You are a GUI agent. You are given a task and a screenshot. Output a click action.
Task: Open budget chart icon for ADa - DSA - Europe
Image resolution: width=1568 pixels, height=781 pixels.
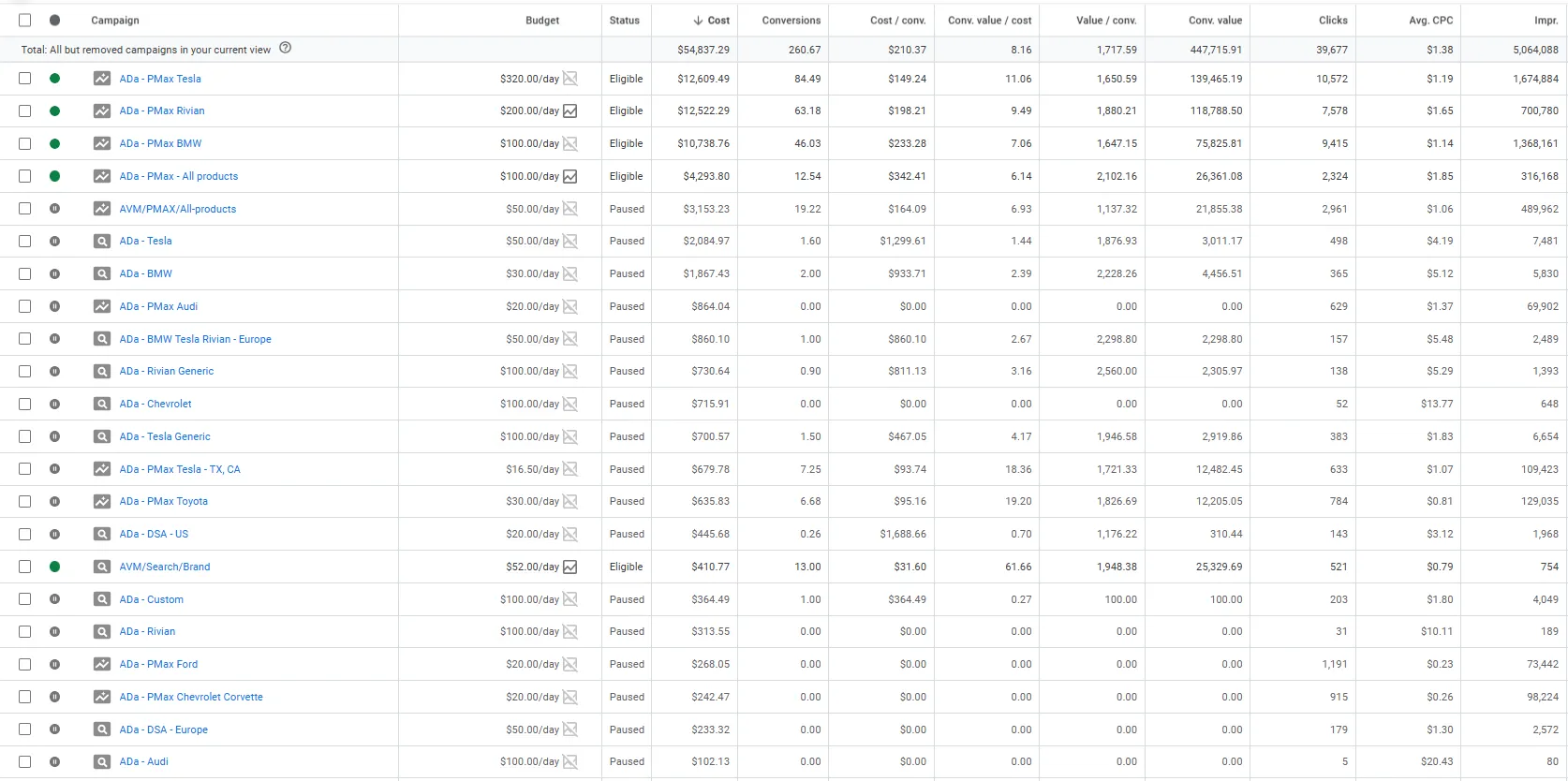click(x=570, y=729)
